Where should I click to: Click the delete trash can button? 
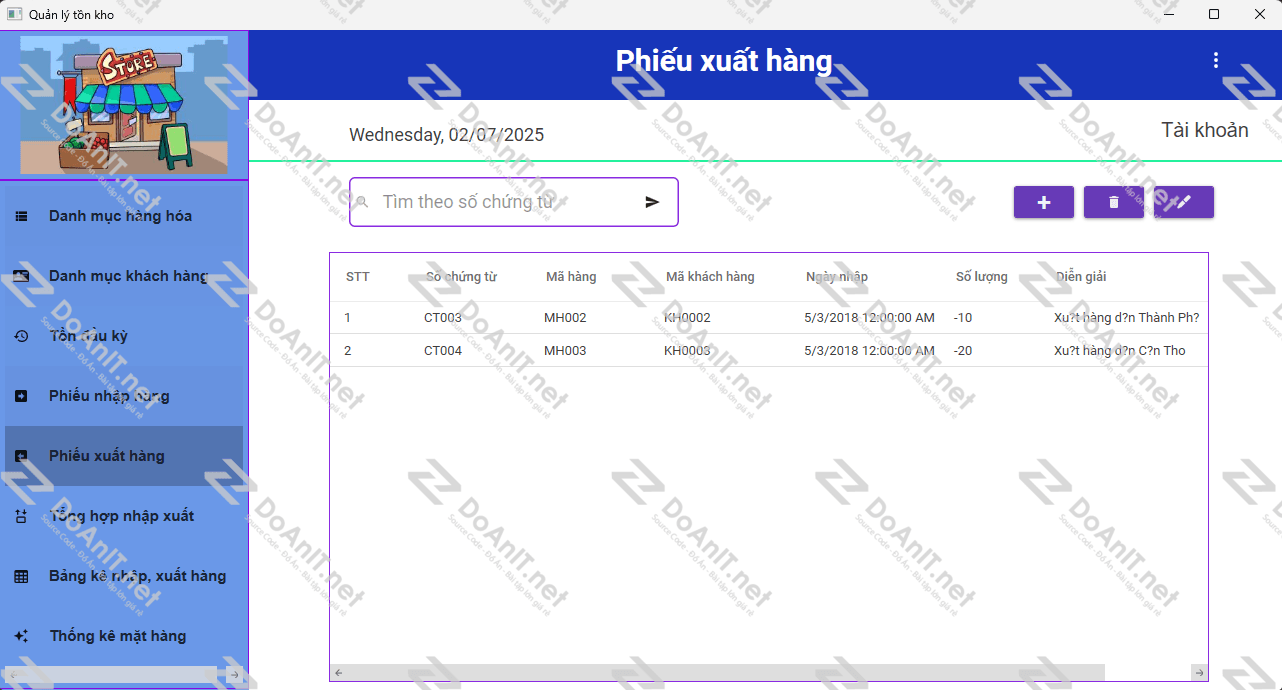(1114, 202)
